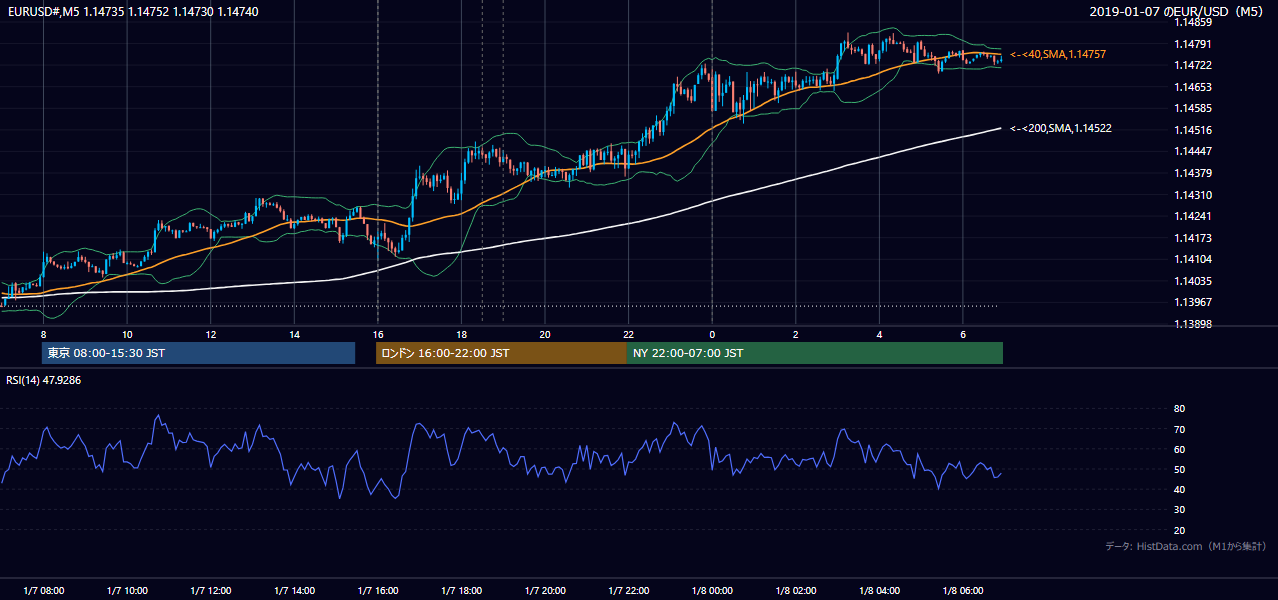Click hour label 2 under price chart
The height and width of the screenshot is (600, 1278).
tap(795, 334)
